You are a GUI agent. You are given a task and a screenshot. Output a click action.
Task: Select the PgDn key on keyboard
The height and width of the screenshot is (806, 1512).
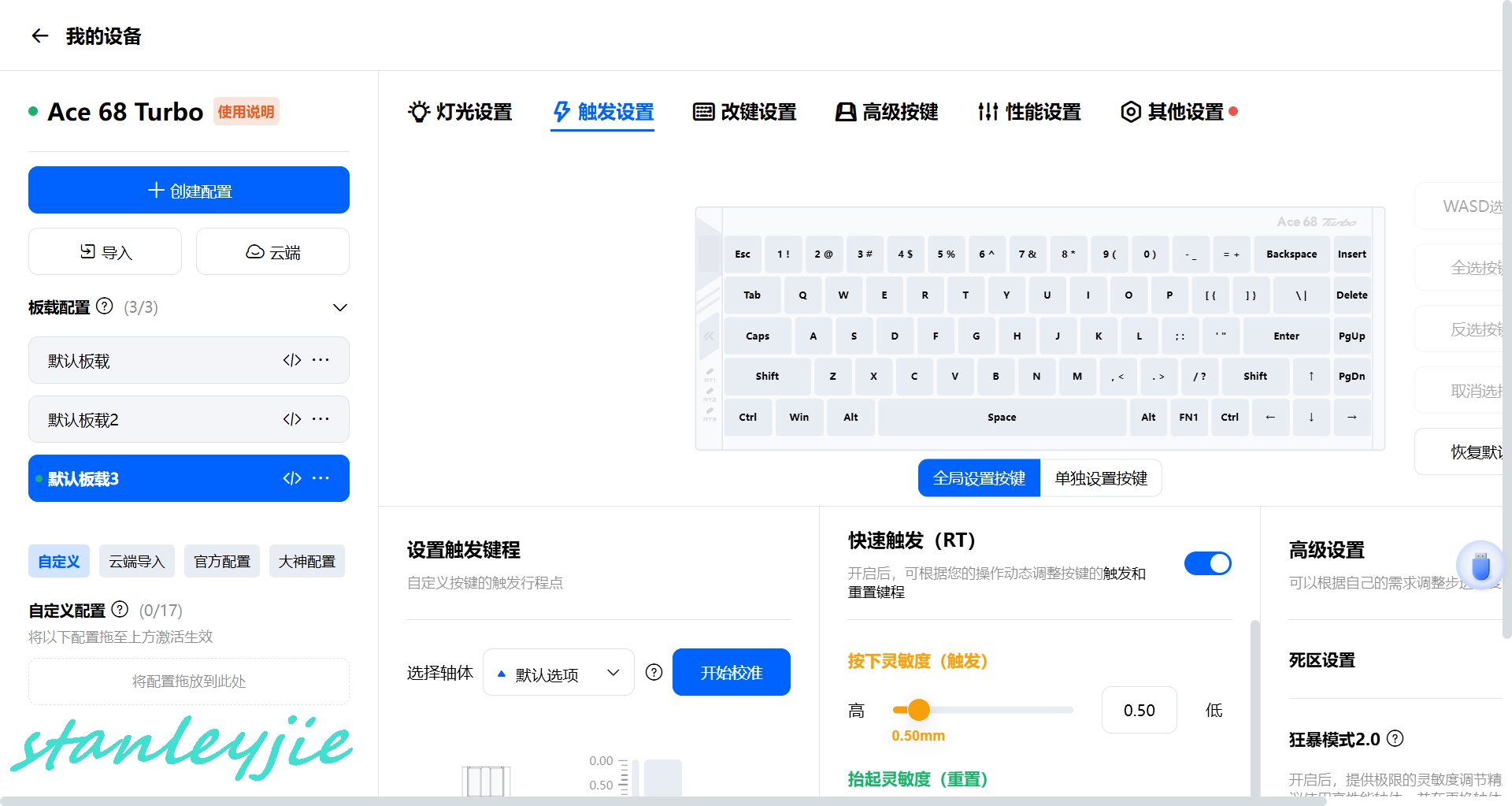(1352, 377)
